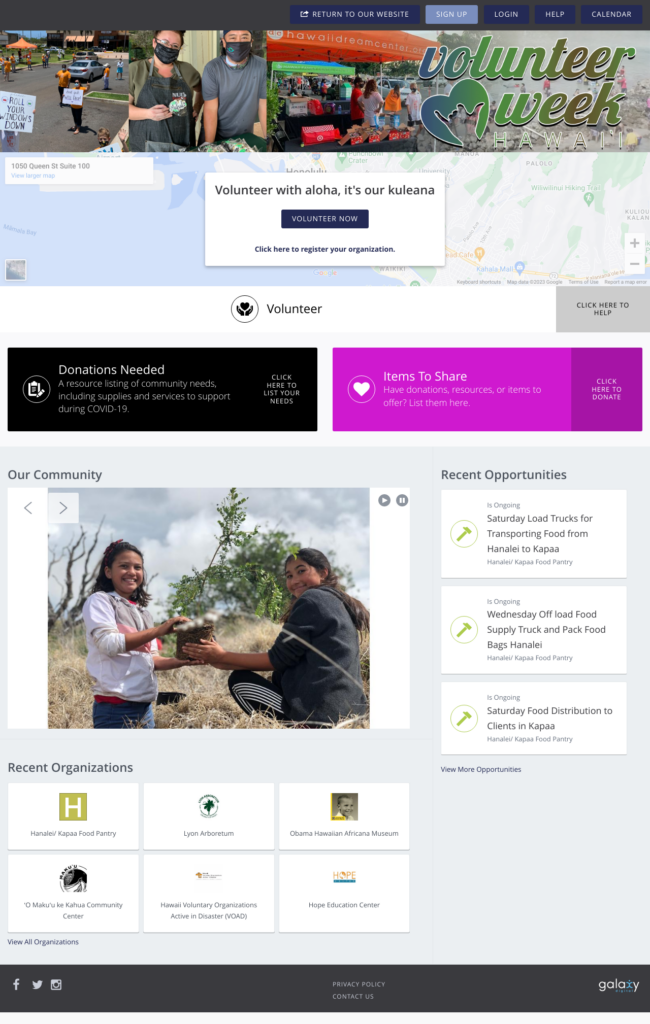650x1024 pixels.
Task: Open the Calendar menu item
Action: coord(611,14)
